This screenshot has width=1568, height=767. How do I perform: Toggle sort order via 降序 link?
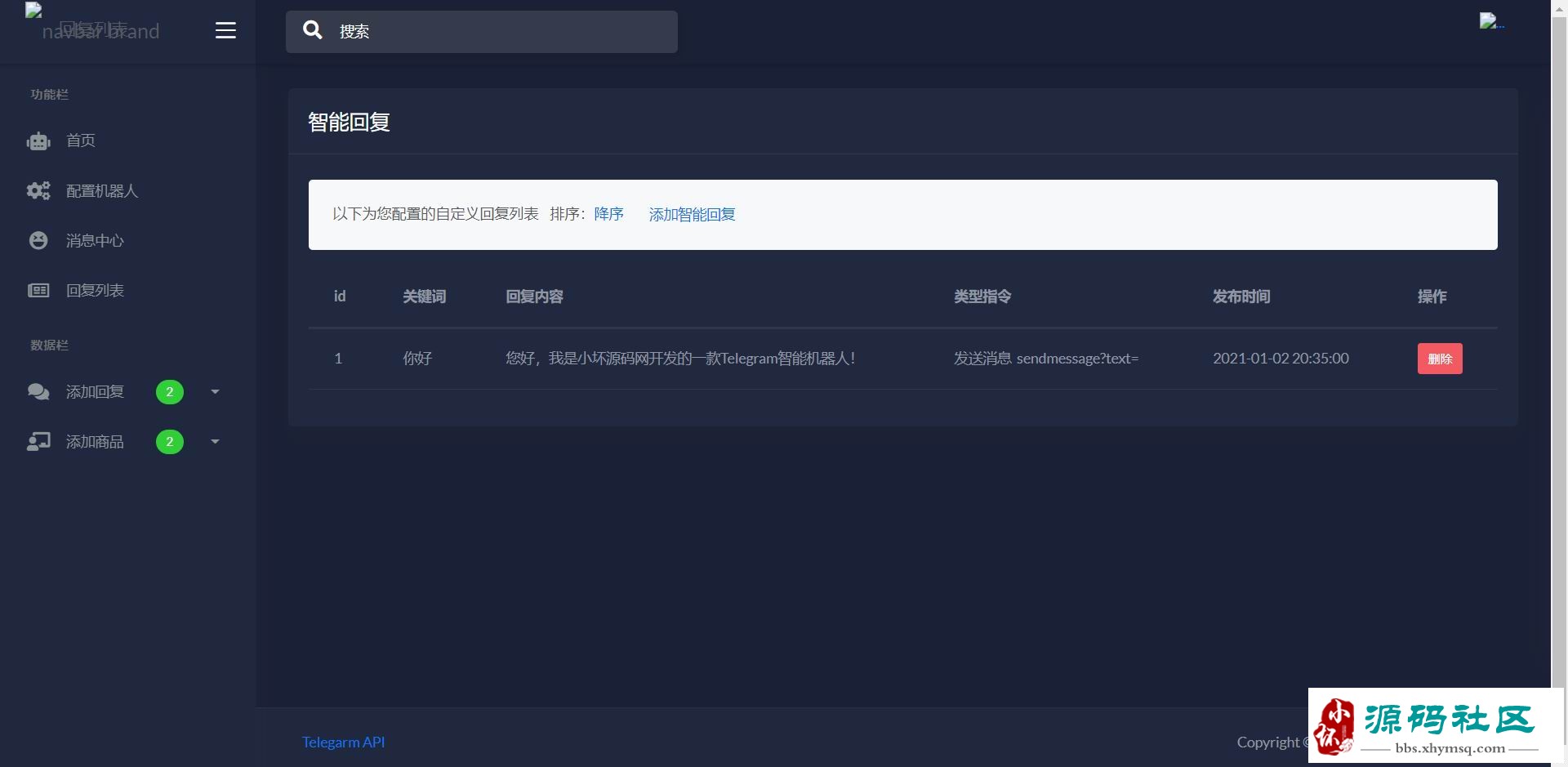(608, 214)
